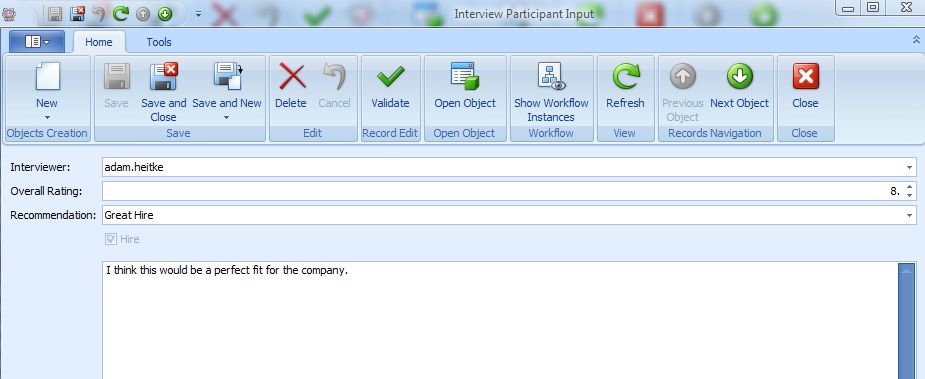Viewport: 925px width, 379px height.
Task: Select the Home ribbon tab
Action: [x=99, y=42]
